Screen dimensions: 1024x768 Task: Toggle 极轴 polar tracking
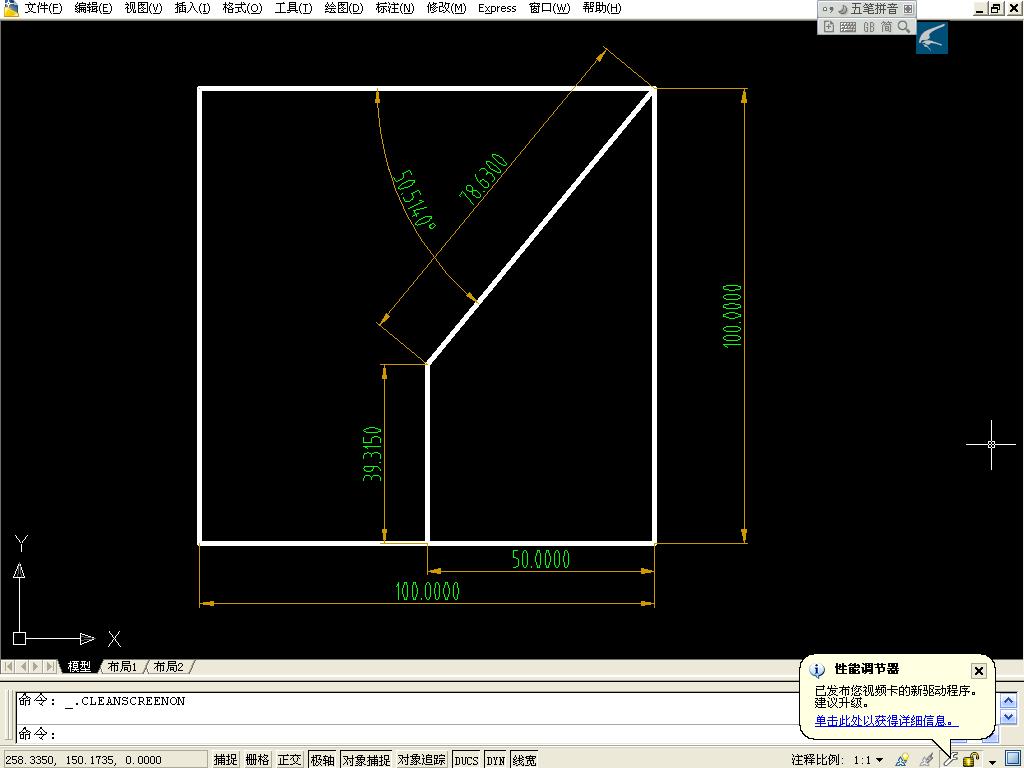pos(322,760)
